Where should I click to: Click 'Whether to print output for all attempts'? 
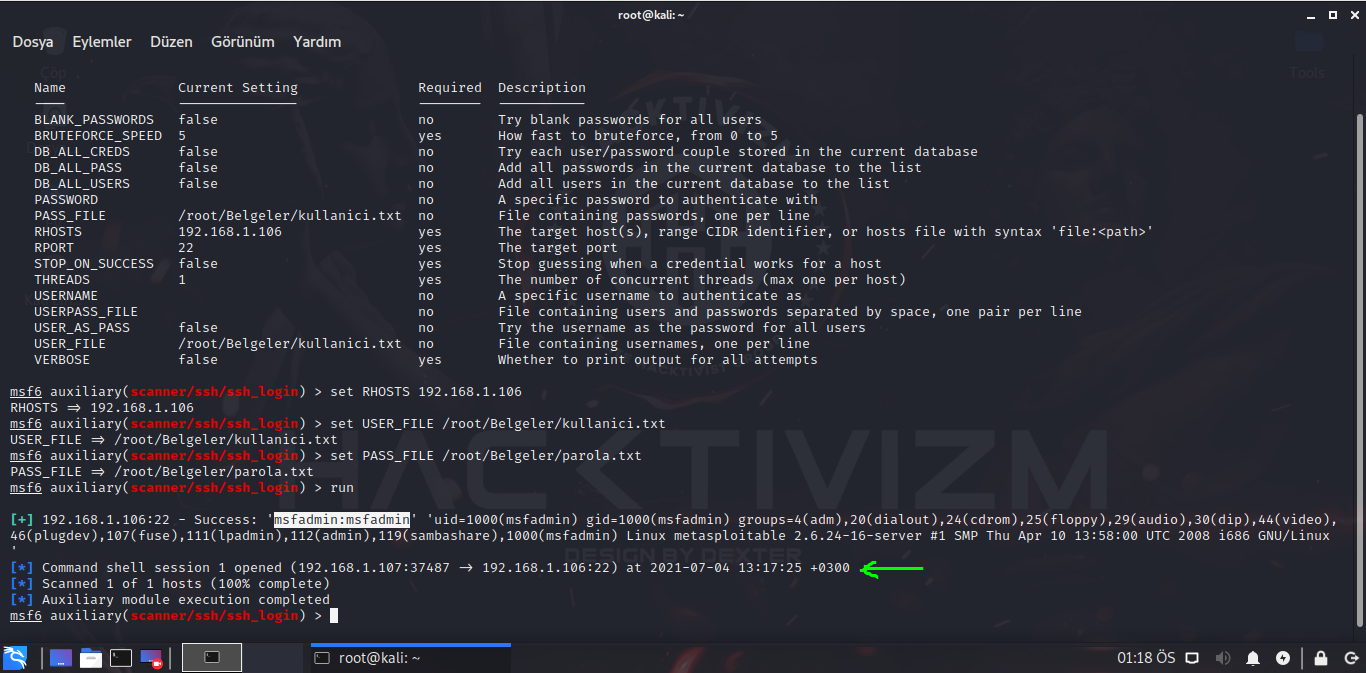658,360
